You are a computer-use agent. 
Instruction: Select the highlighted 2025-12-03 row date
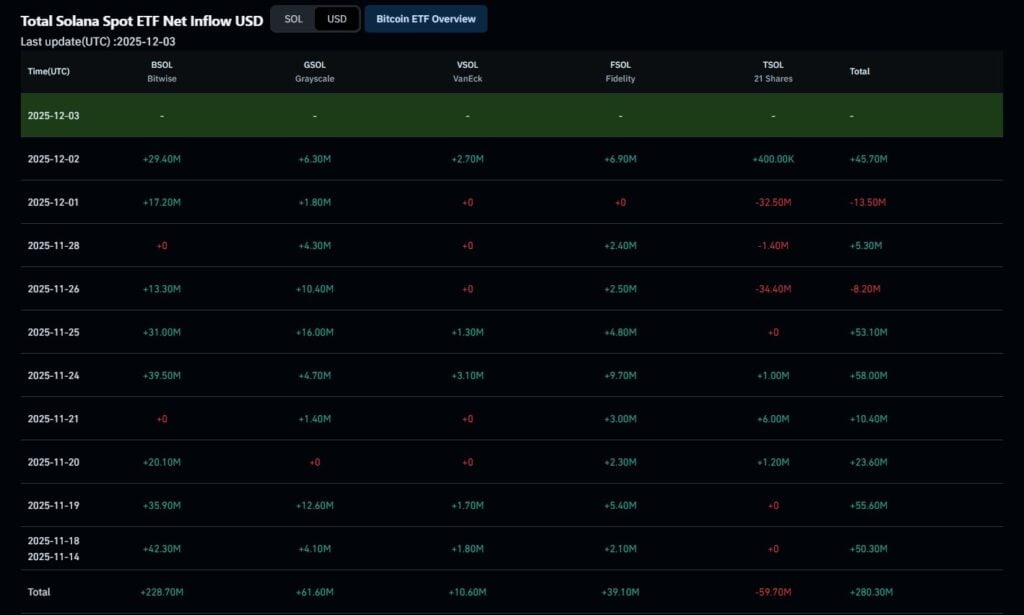point(54,116)
